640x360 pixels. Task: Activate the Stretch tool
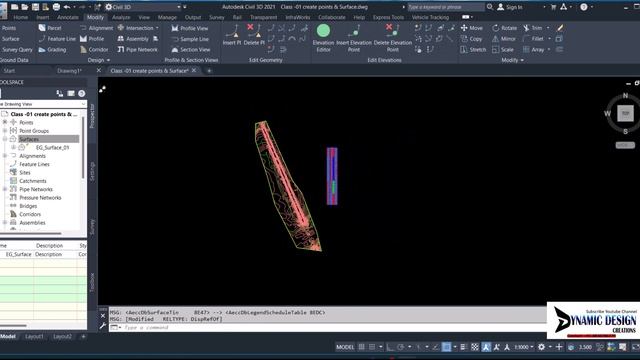[473, 49]
